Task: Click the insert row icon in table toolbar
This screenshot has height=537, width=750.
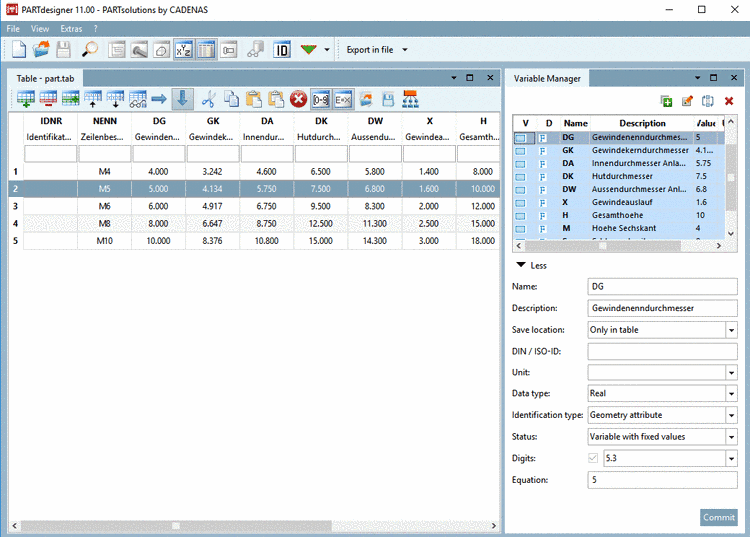Action: (x=25, y=98)
